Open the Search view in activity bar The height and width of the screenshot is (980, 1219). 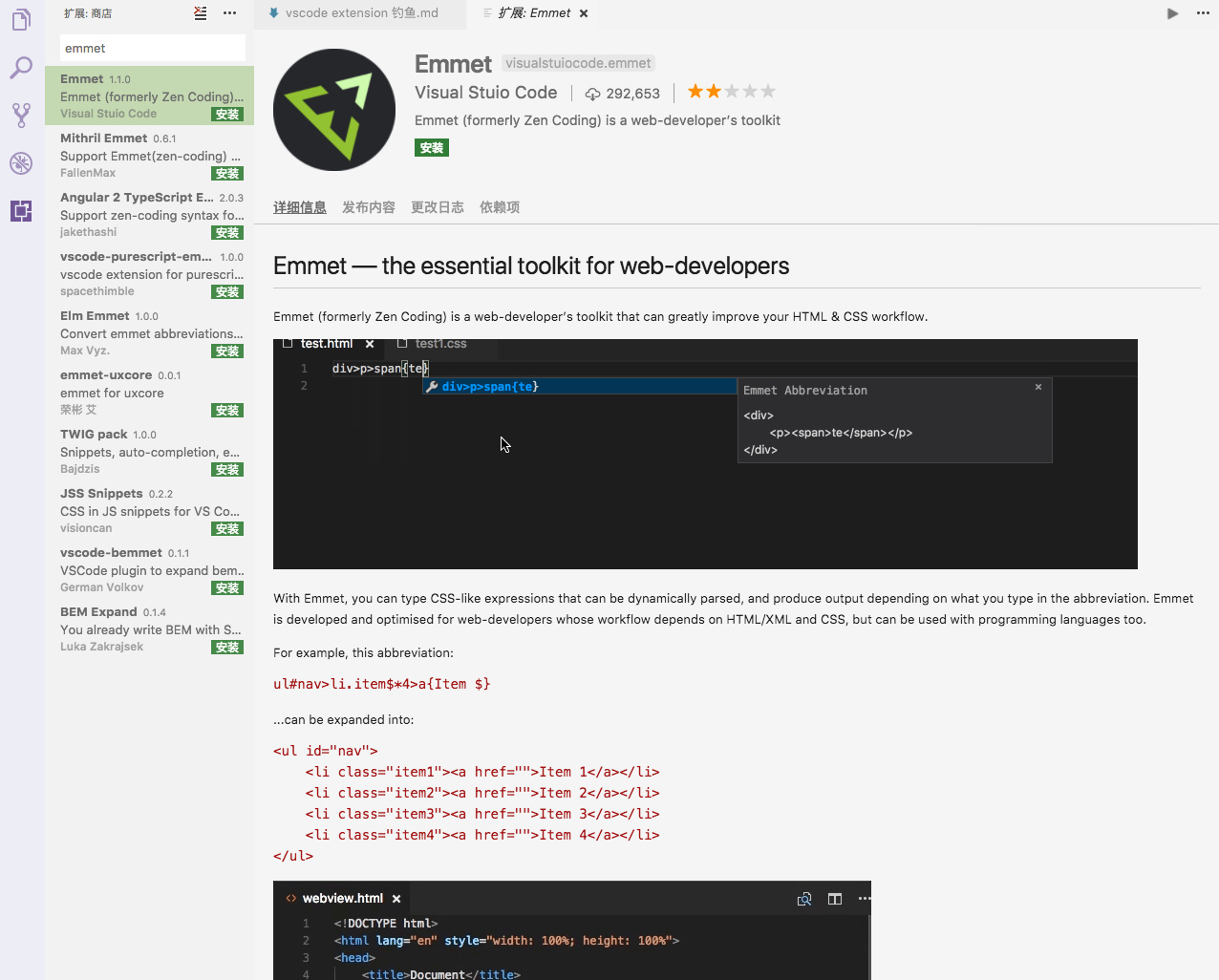tap(21, 68)
